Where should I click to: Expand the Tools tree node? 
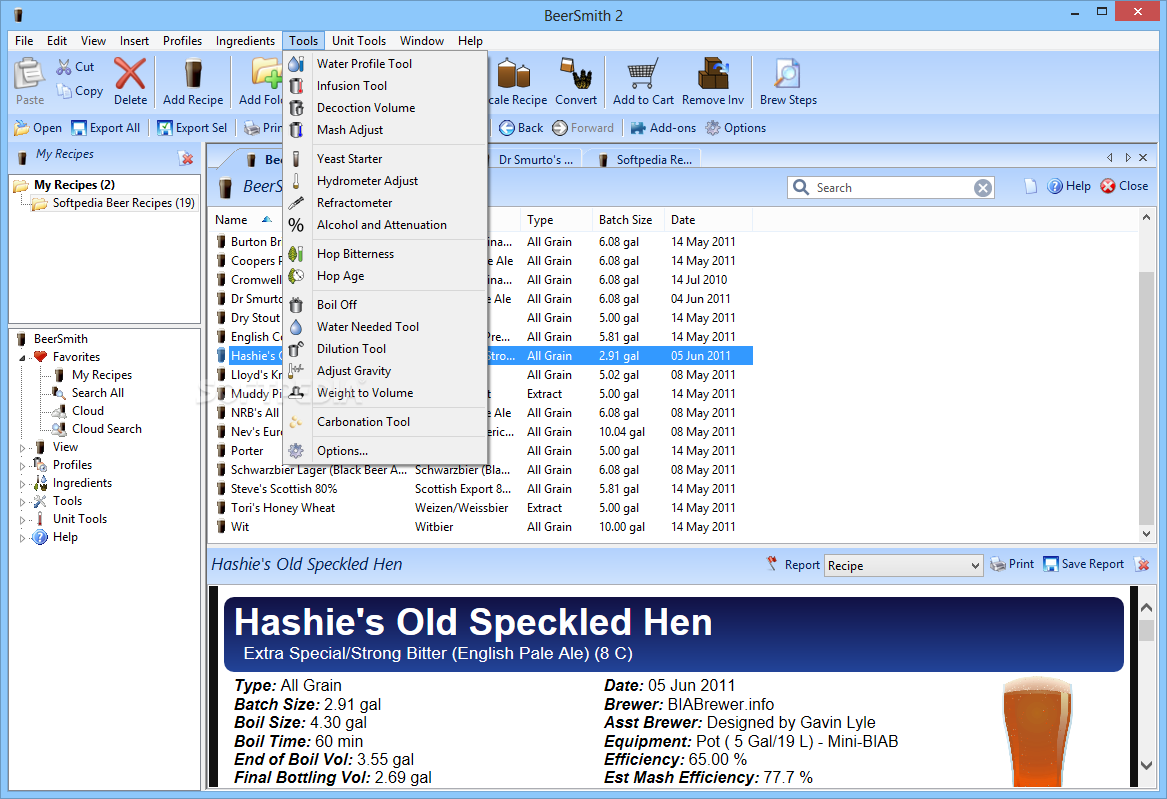click(x=22, y=502)
